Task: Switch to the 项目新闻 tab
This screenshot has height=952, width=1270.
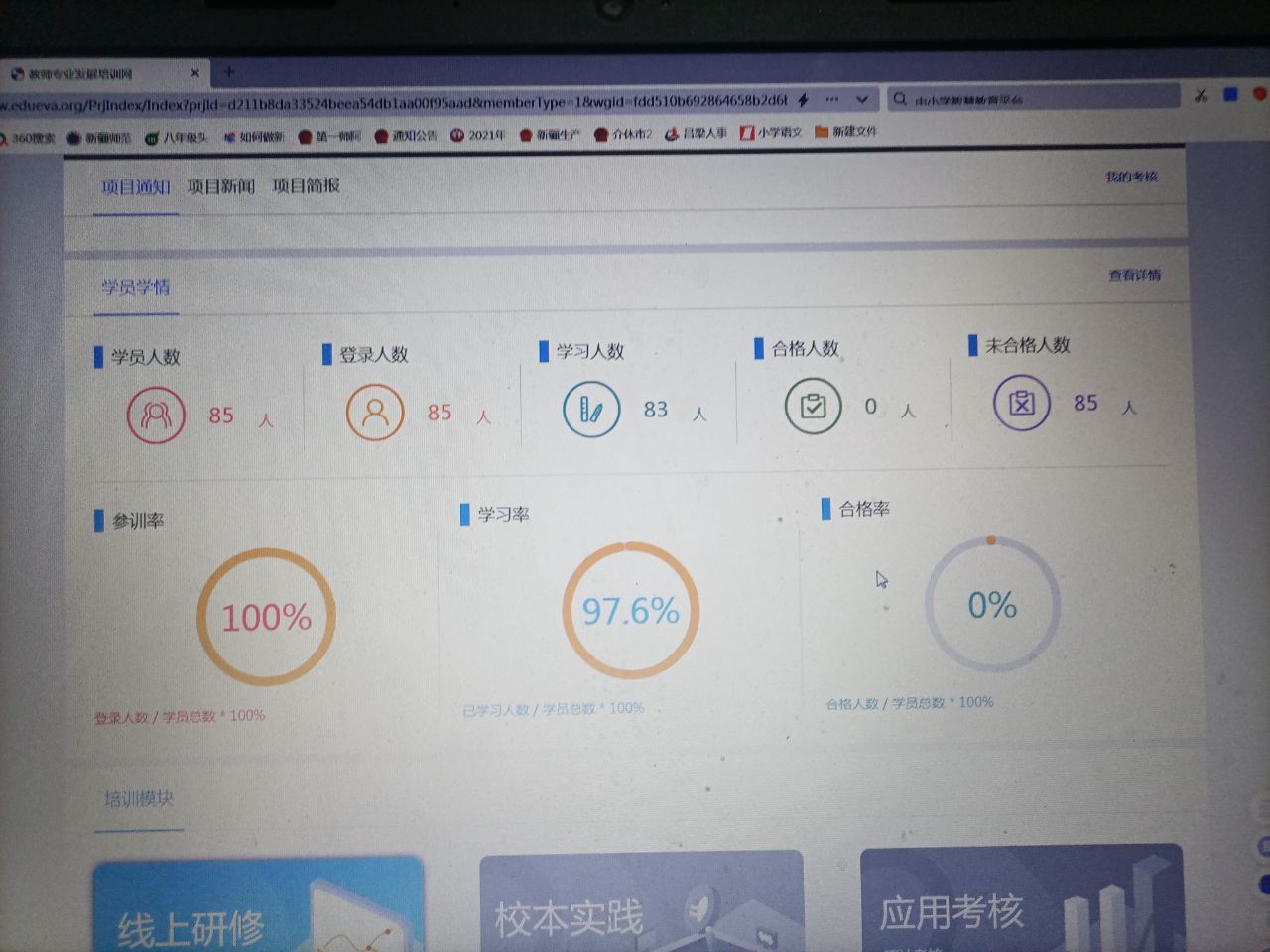Action: point(221,186)
